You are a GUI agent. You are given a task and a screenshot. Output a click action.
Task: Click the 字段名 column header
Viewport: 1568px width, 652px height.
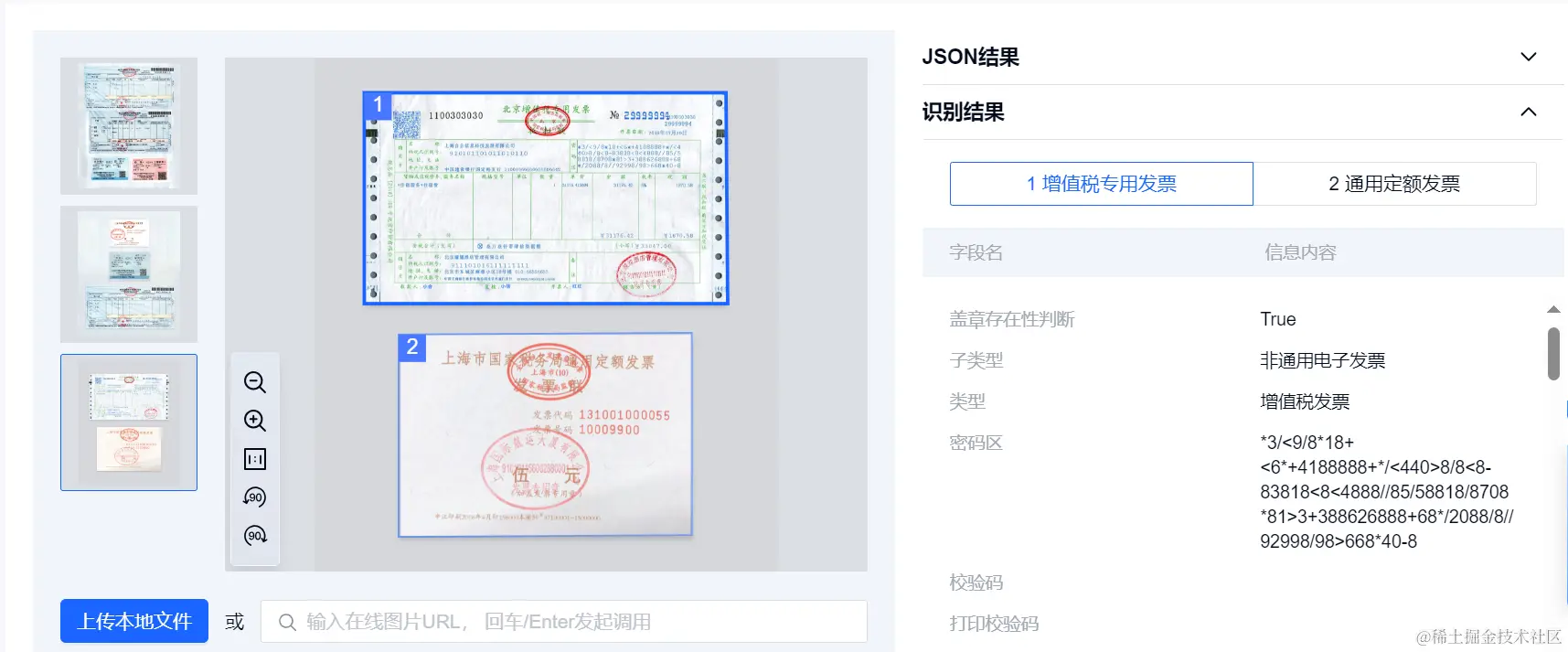976,252
